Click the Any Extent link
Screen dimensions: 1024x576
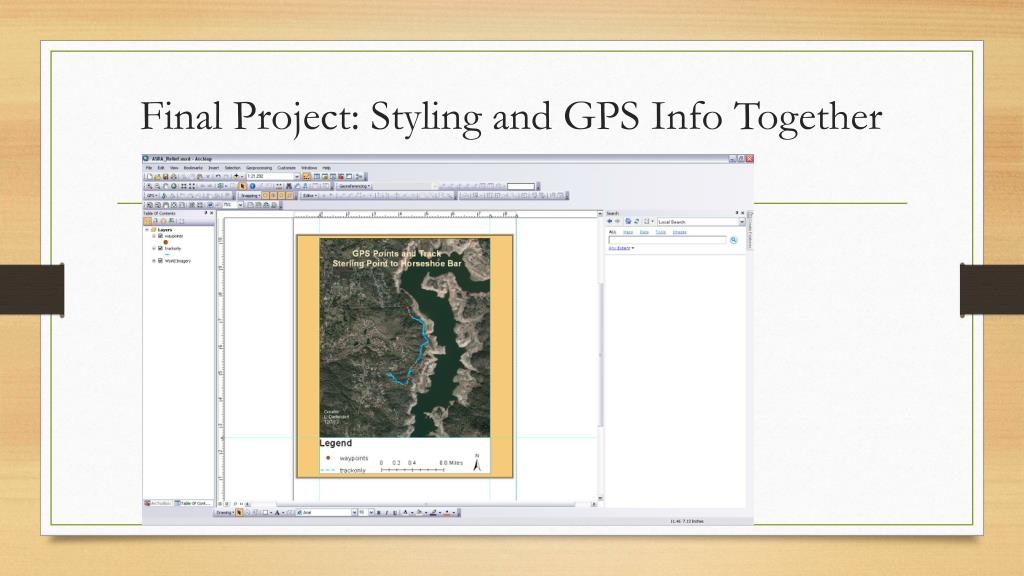point(620,248)
